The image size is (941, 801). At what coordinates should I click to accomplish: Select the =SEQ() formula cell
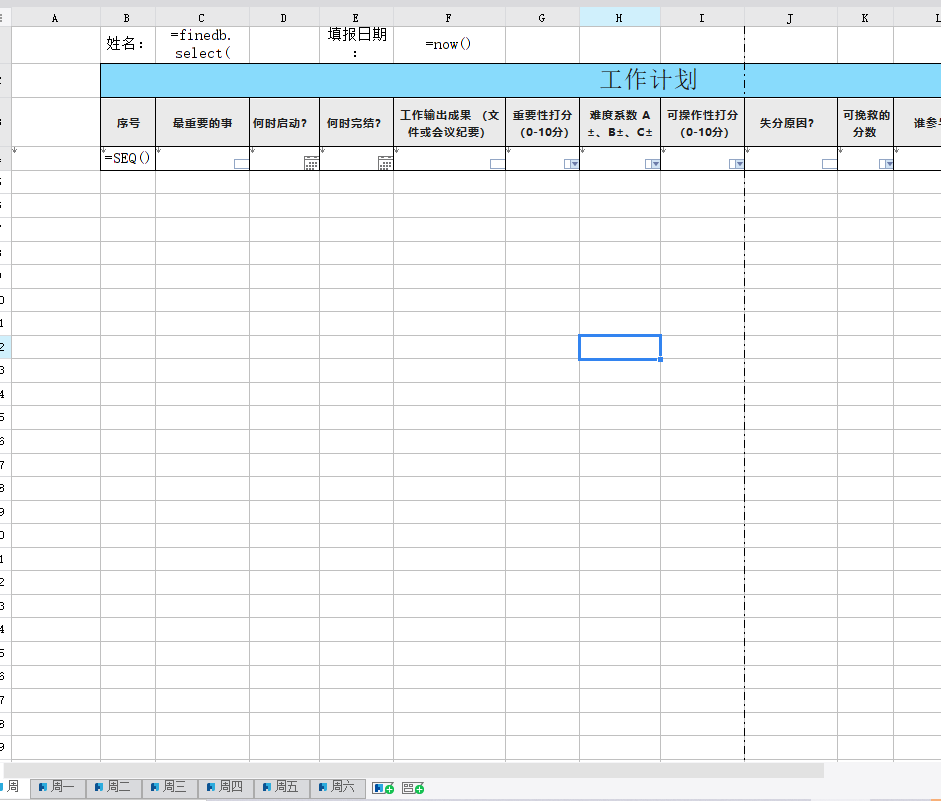[x=127, y=158]
